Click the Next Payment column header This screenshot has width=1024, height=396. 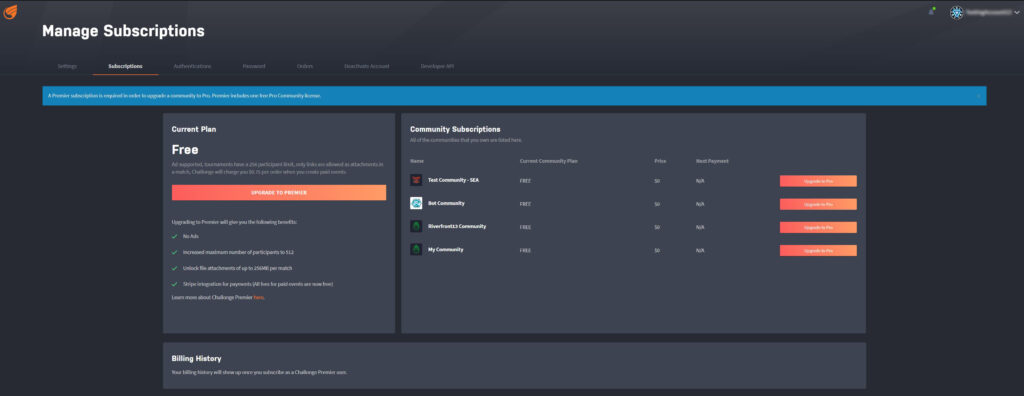(x=712, y=161)
